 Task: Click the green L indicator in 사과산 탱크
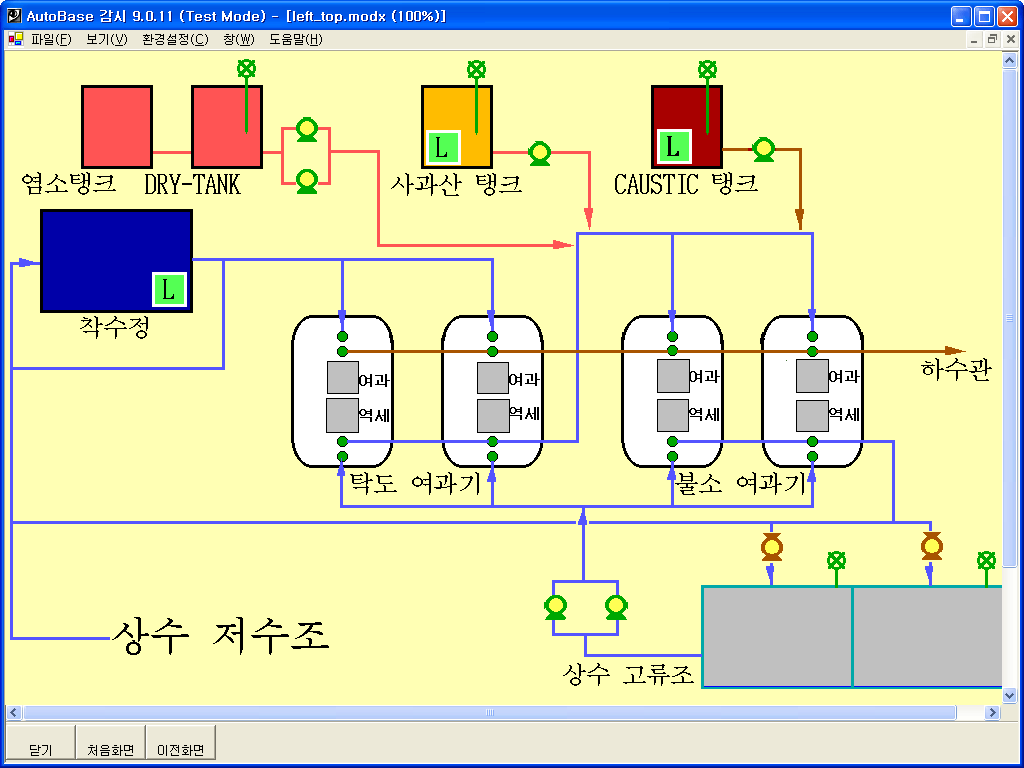[x=442, y=147]
